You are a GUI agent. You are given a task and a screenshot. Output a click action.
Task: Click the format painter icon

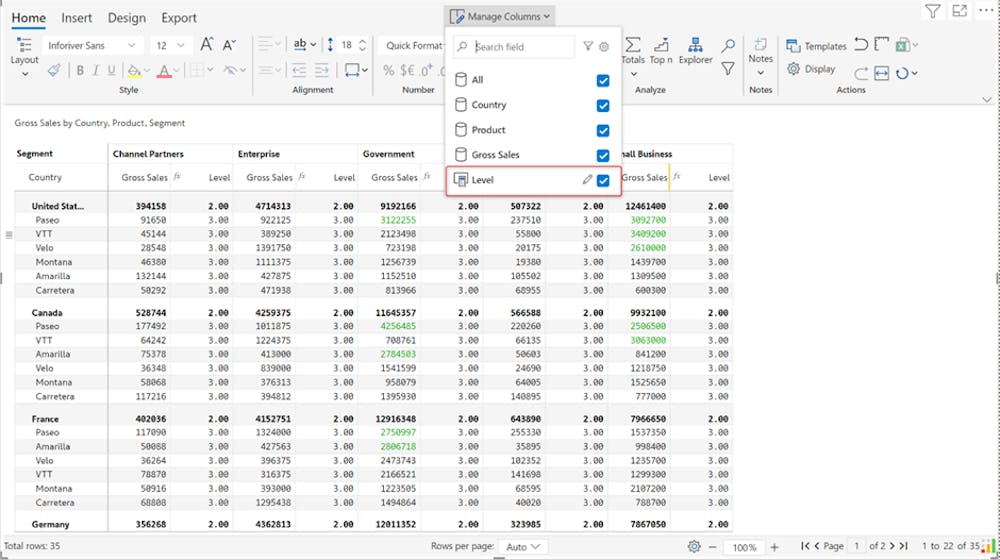[x=54, y=71]
